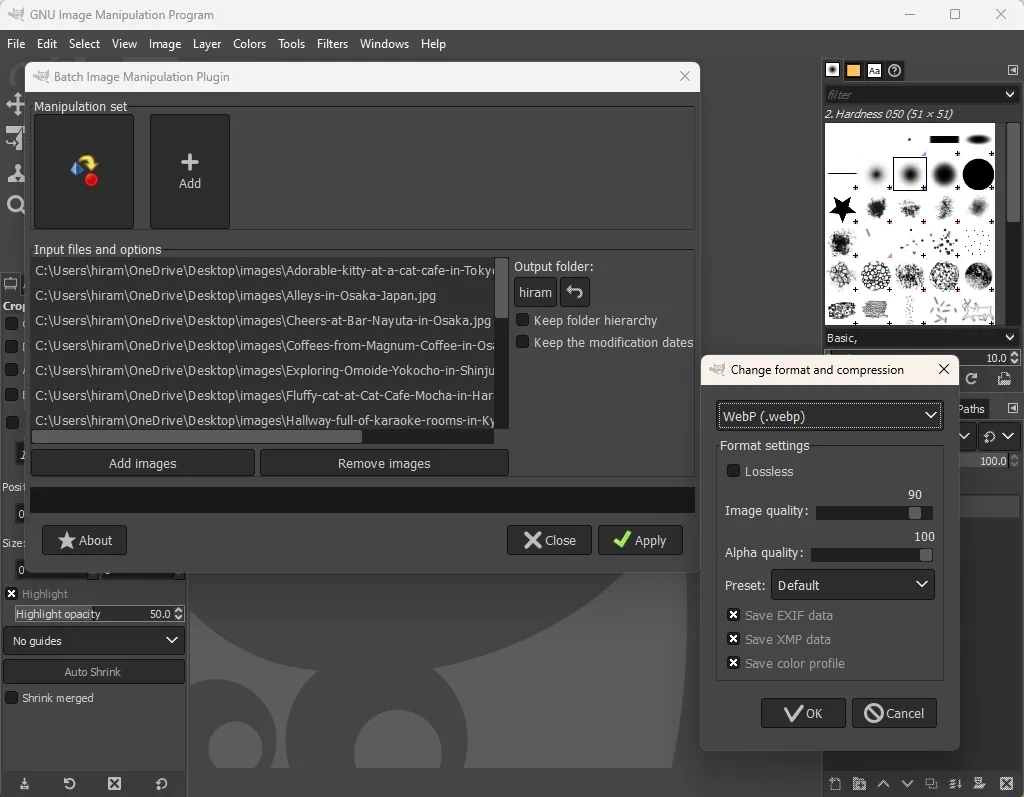Delete layer icon in layers panel
This screenshot has width=1024, height=797.
point(1006,783)
